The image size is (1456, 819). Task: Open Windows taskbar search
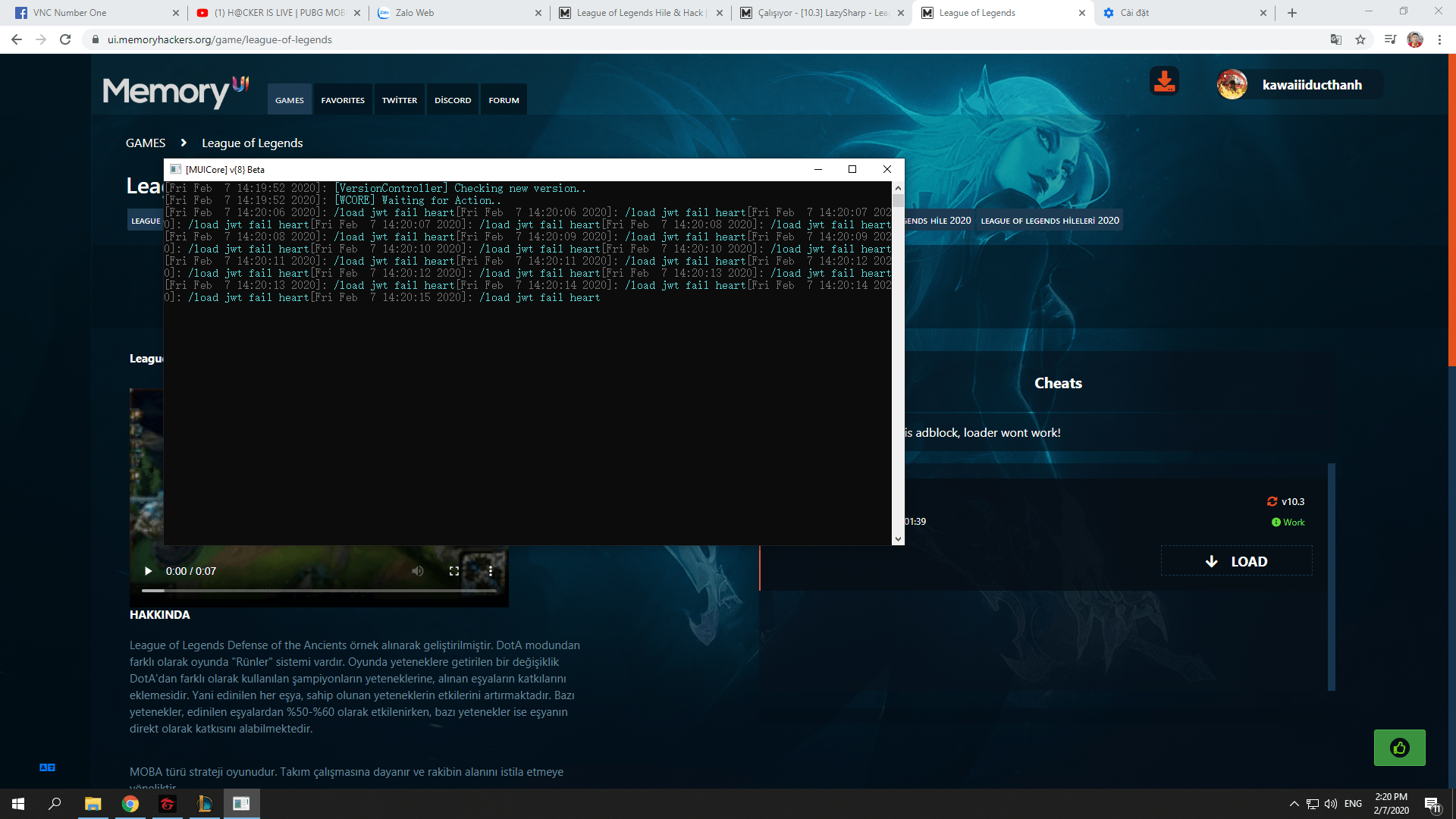[x=55, y=804]
